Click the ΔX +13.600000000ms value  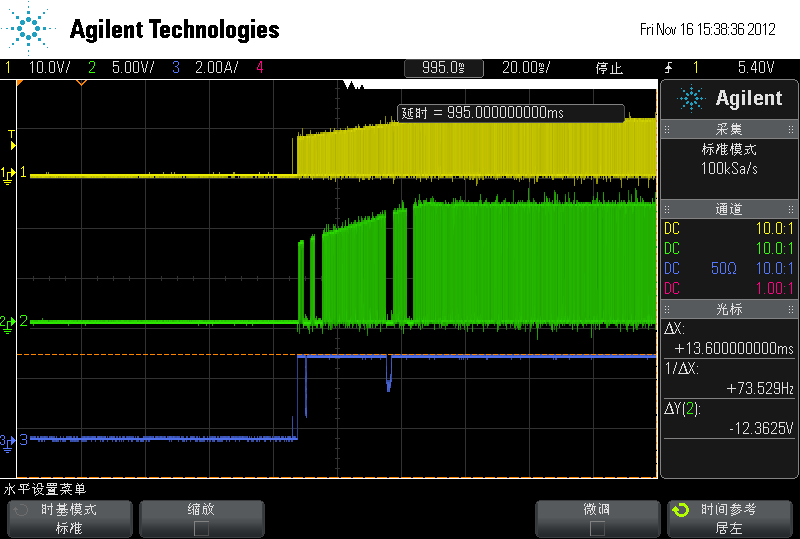[734, 349]
